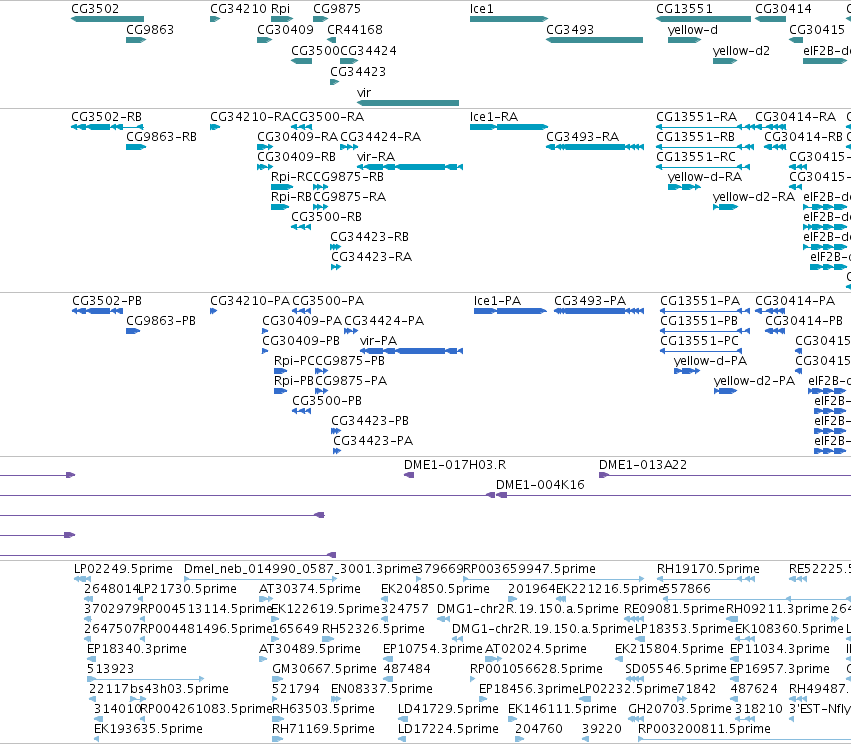The height and width of the screenshot is (744, 851).
Task: Open the vir-RA transcript label
Action: 376,157
